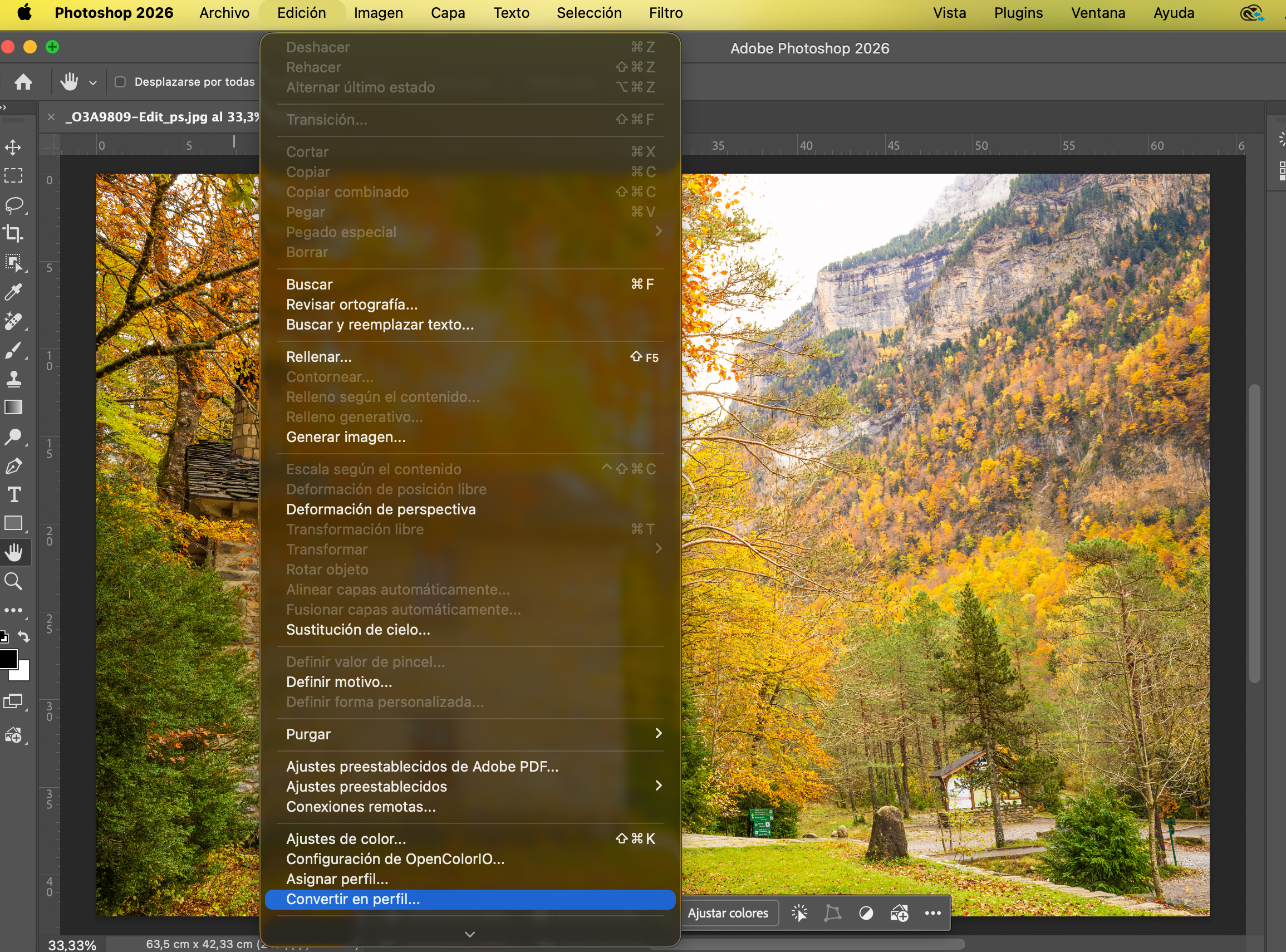Expand the Purgar submenu
1286x952 pixels.
[470, 734]
